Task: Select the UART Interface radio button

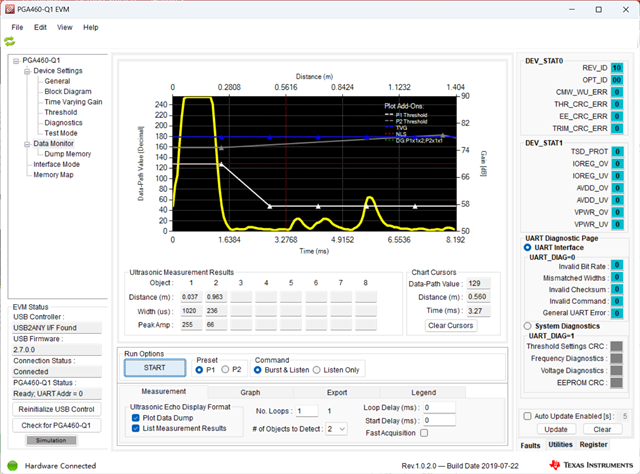Action: (x=527, y=247)
